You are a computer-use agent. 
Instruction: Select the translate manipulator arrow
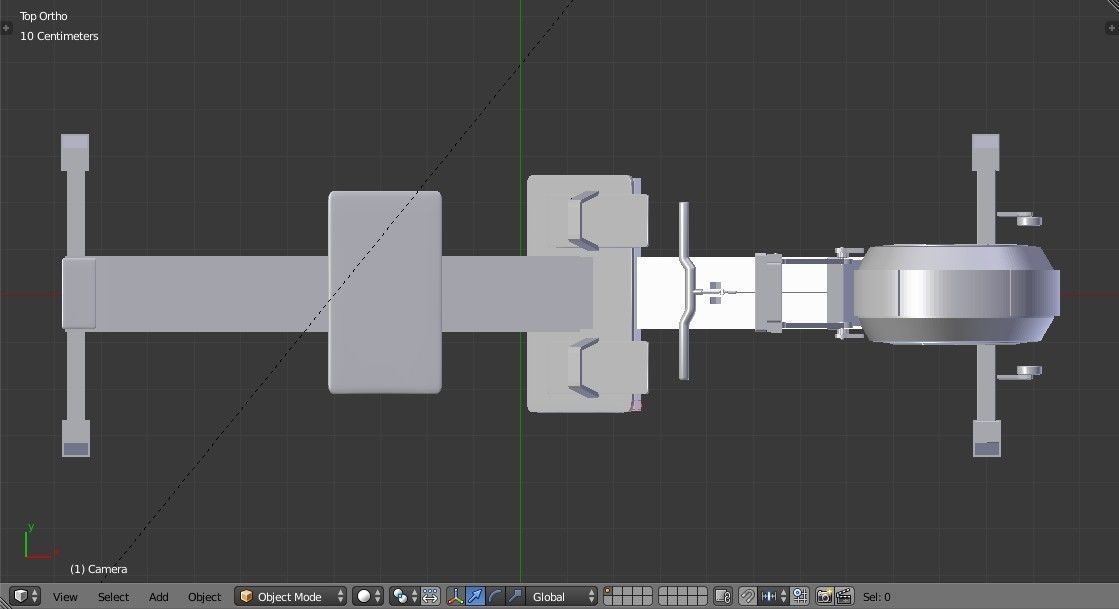tap(475, 596)
